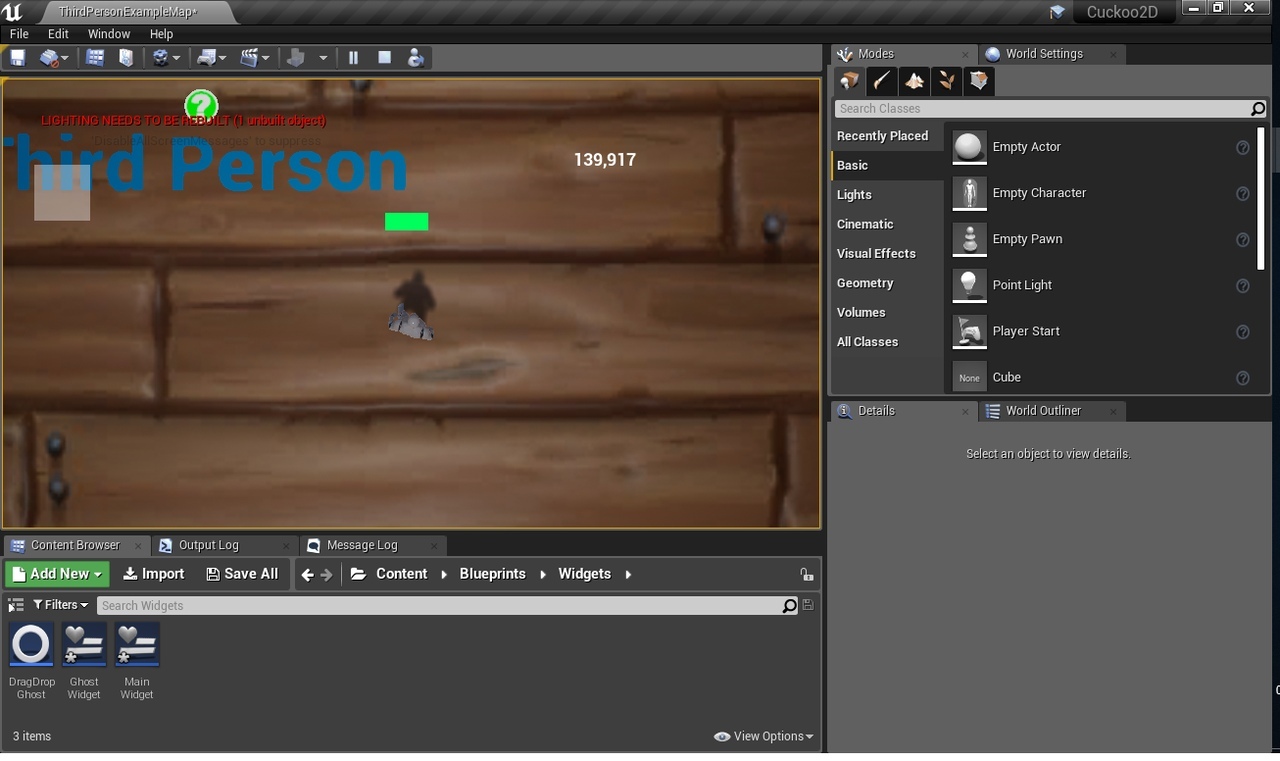Screen dimensions: 1280x761
Task: Open the Help menu
Action: pyautogui.click(x=161, y=34)
